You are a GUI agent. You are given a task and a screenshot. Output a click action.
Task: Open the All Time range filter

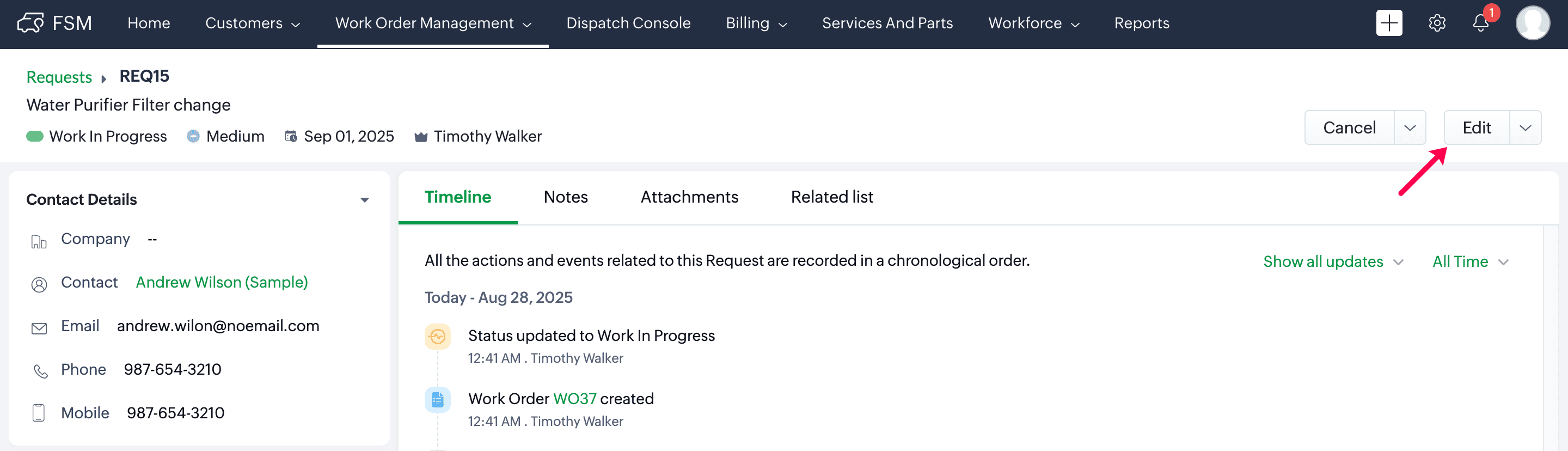pos(1470,261)
